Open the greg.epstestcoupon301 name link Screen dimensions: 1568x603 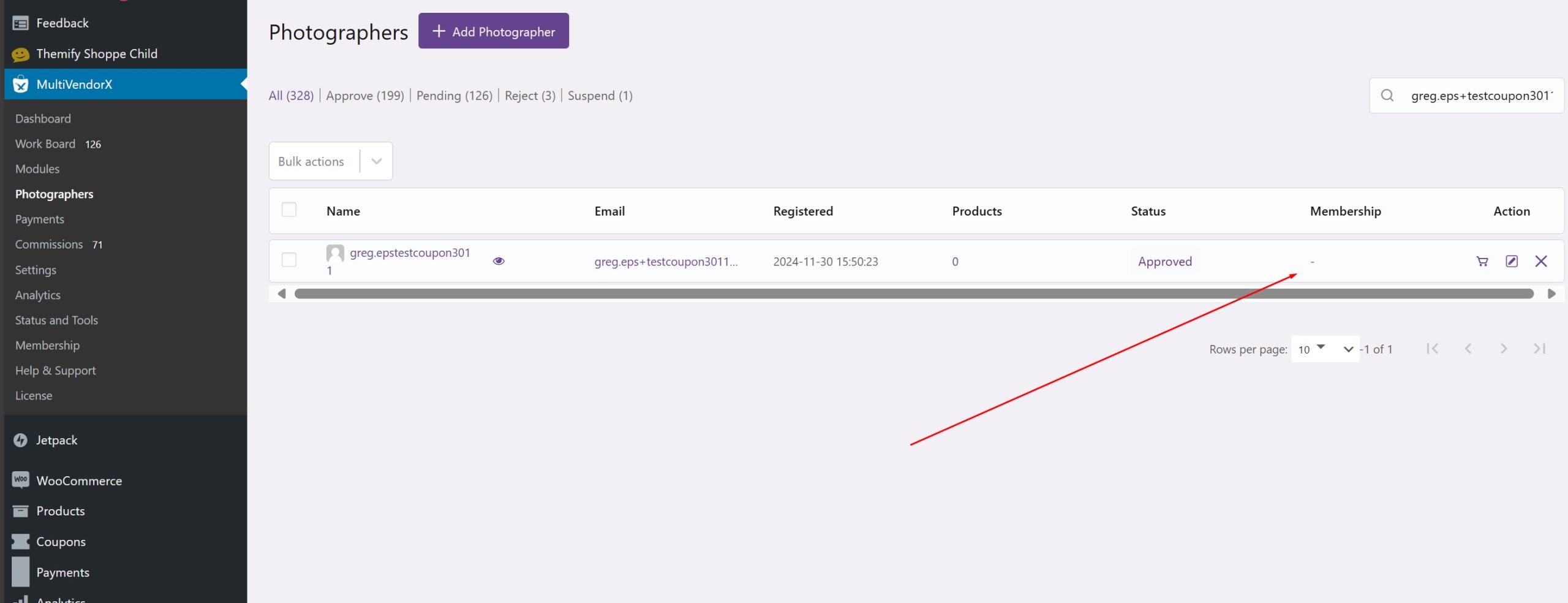pyautogui.click(x=410, y=253)
